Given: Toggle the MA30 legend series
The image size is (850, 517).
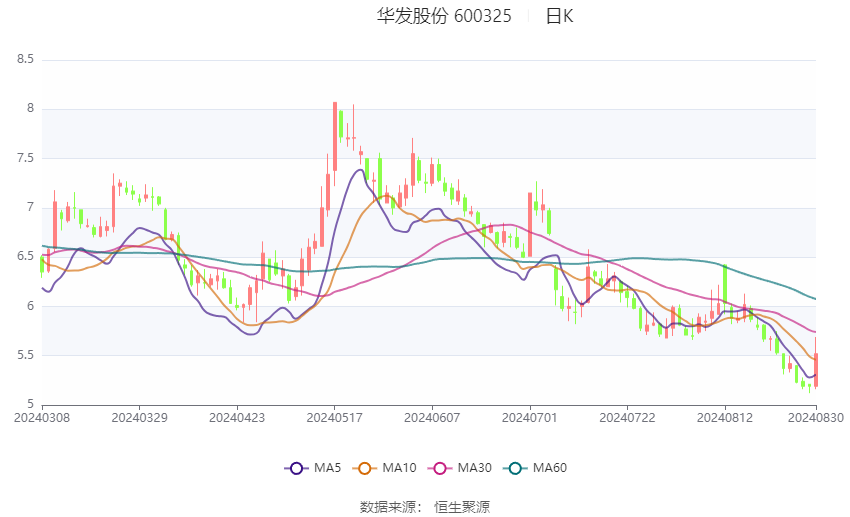Looking at the screenshot, I should click(460, 468).
